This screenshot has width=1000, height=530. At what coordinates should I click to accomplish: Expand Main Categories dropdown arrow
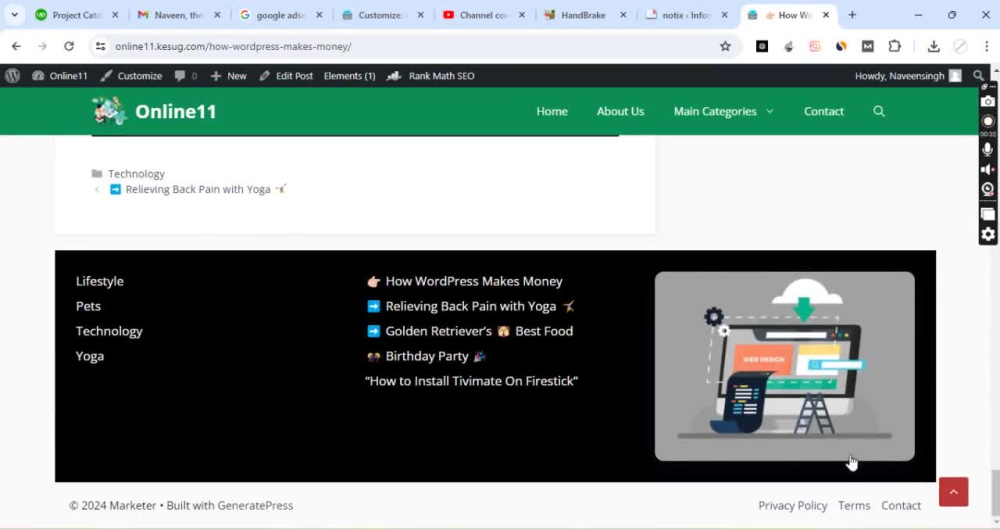point(770,111)
